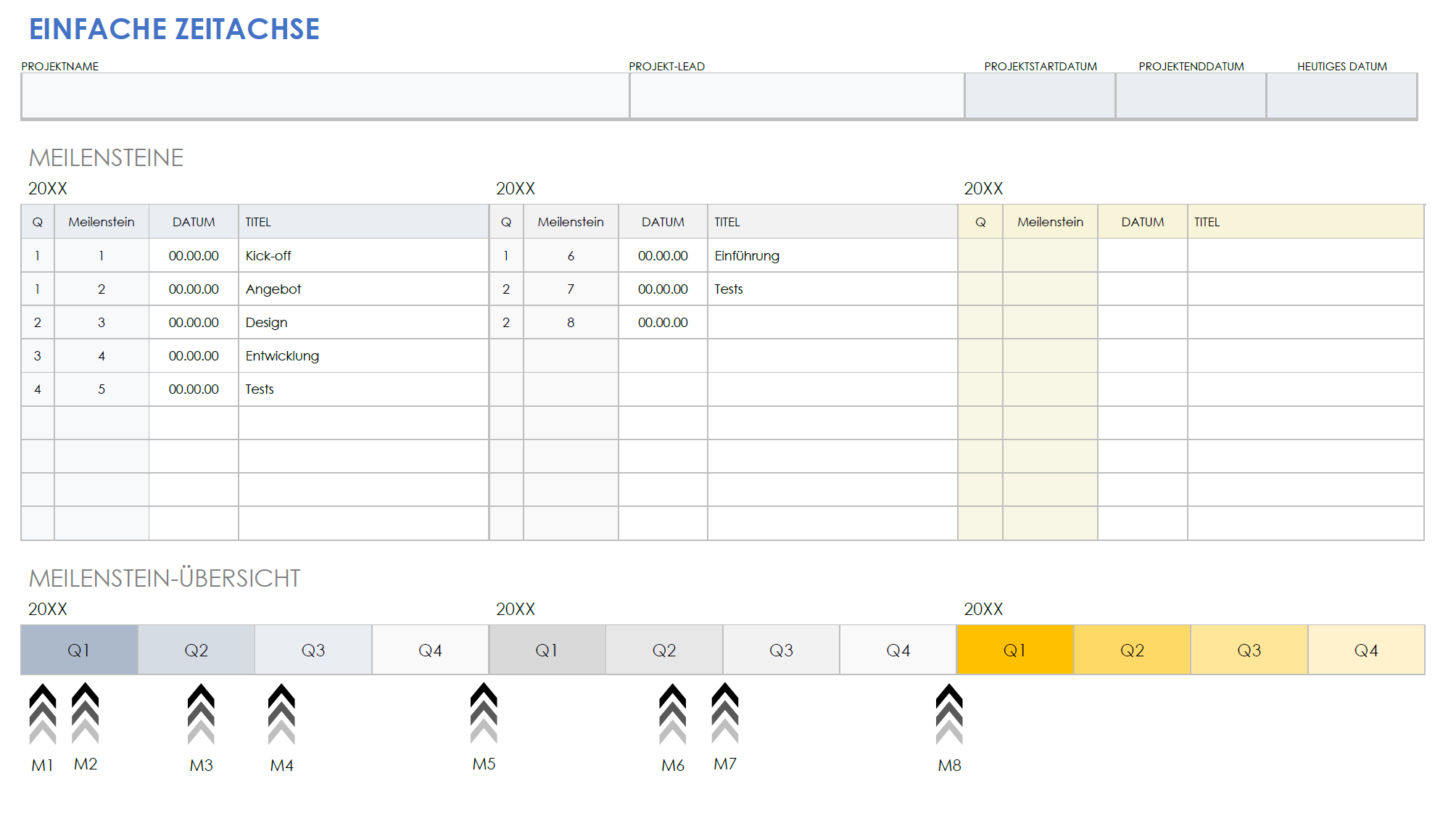Click the empty title cell for milestone 8
The width and height of the screenshot is (1456, 813).
(832, 322)
